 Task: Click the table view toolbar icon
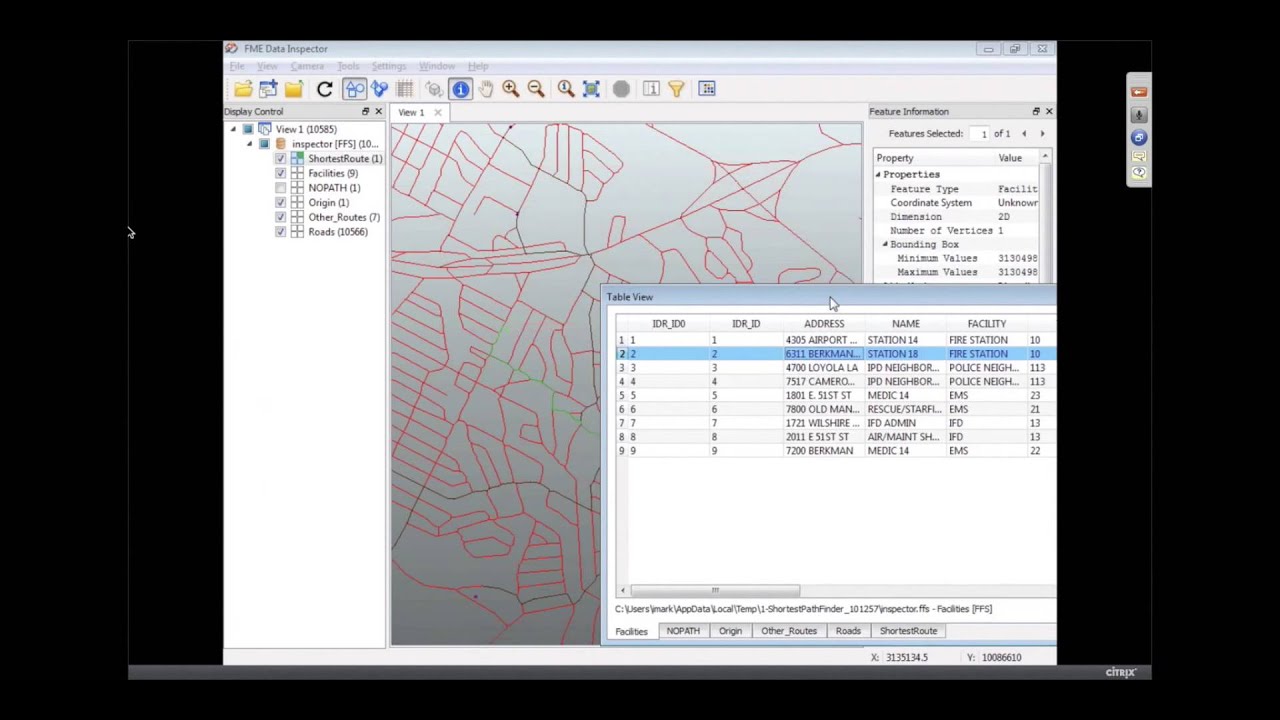(707, 89)
